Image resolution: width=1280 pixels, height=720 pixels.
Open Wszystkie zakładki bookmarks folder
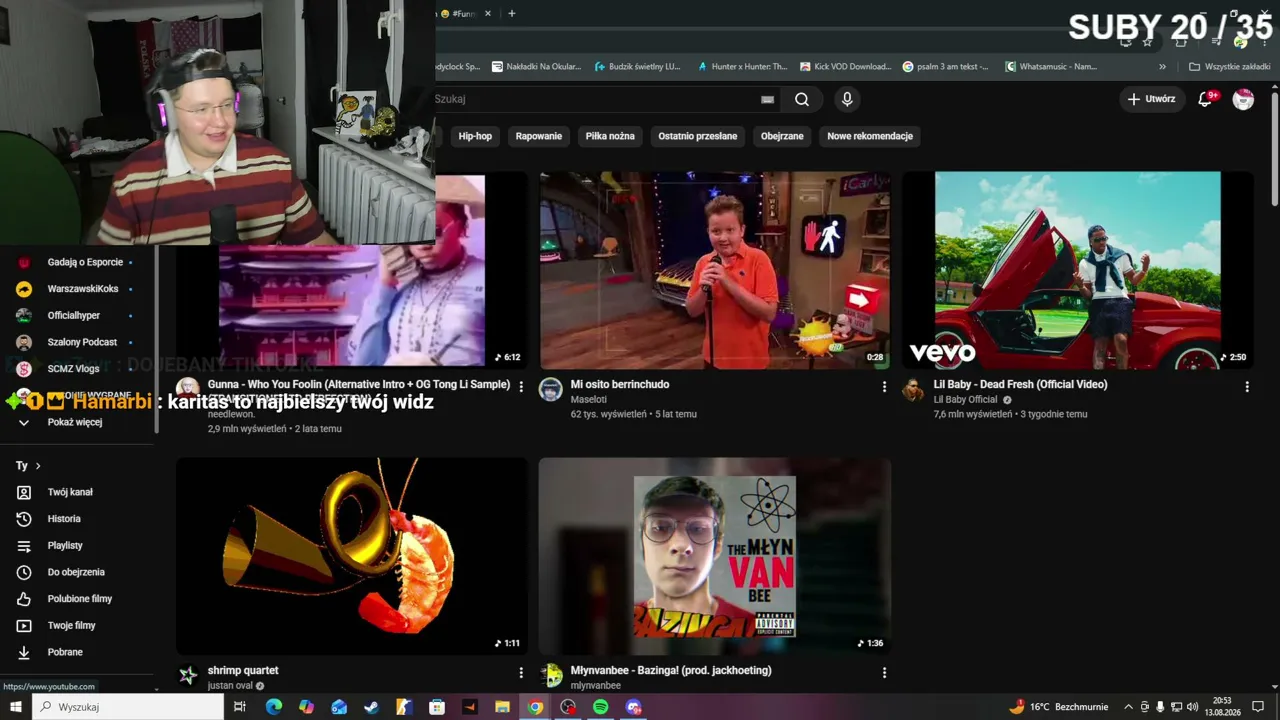(x=1230, y=67)
